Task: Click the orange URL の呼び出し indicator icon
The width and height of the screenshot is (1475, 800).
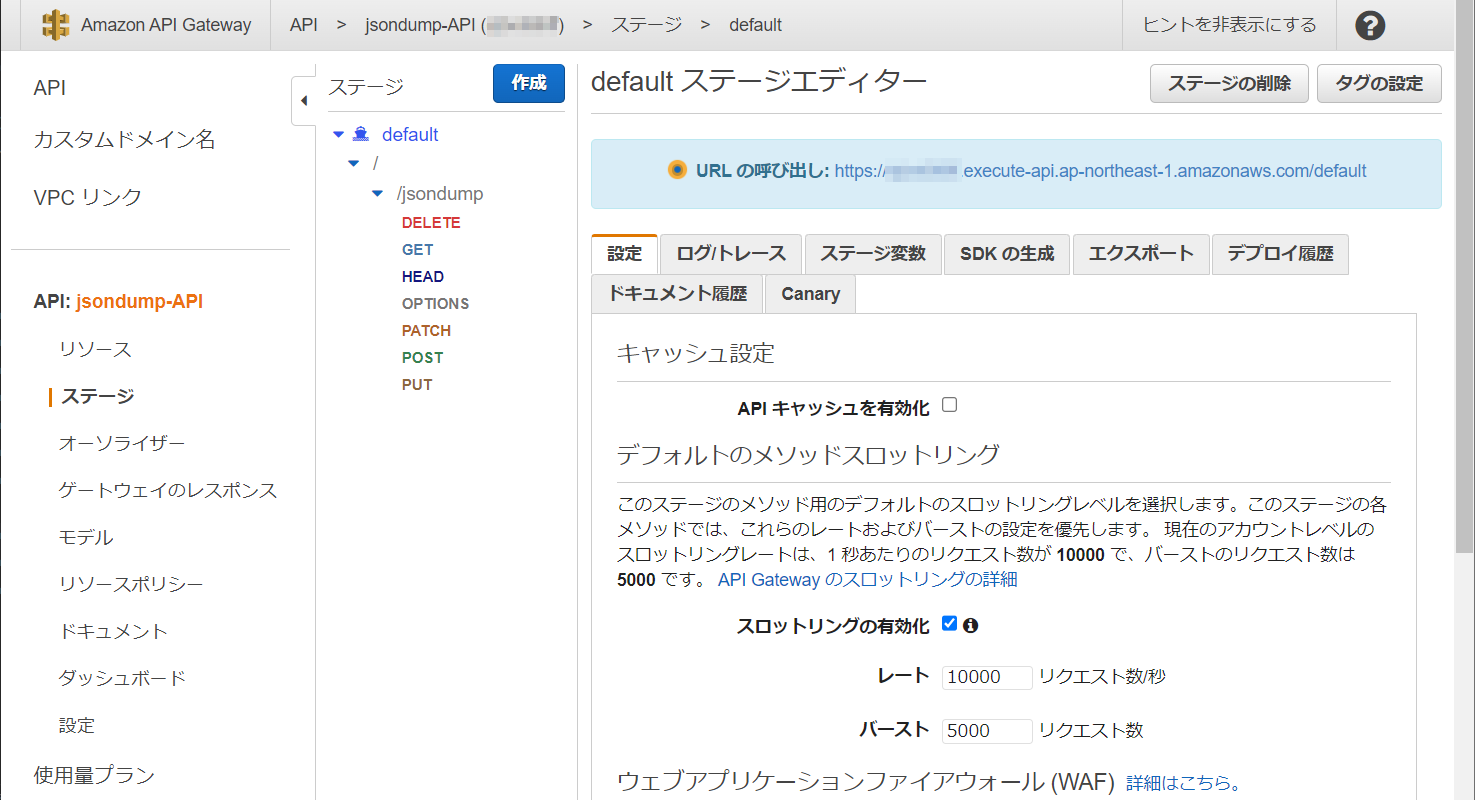Action: click(x=677, y=170)
